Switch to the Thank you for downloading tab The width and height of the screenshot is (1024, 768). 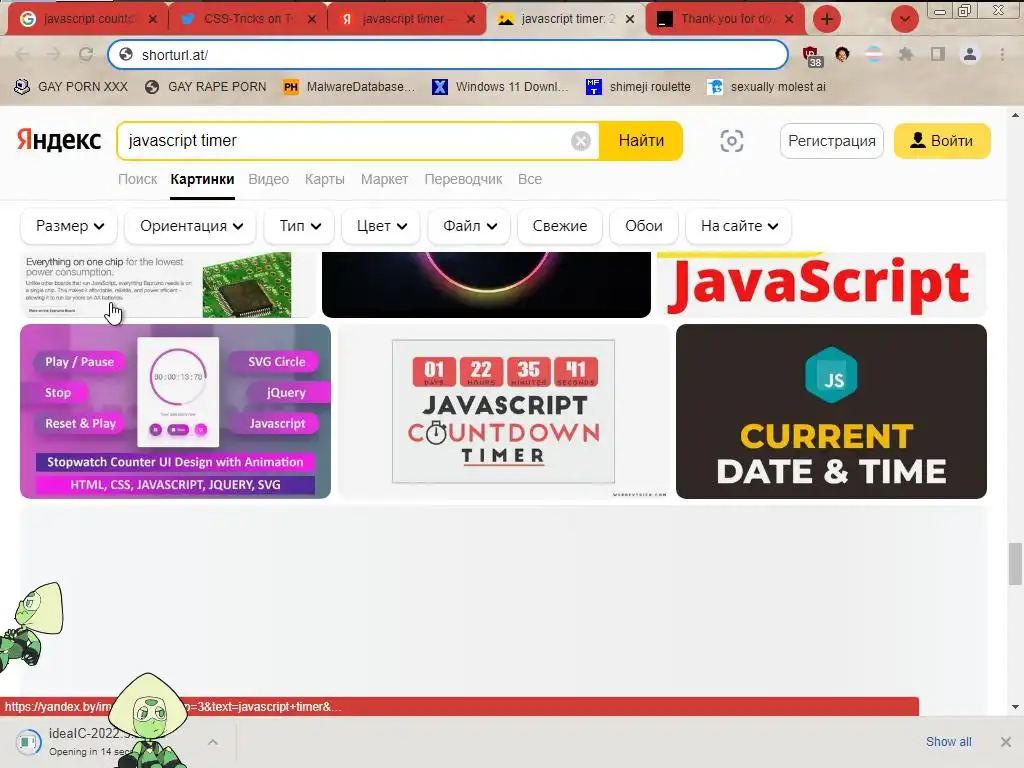[x=725, y=19]
